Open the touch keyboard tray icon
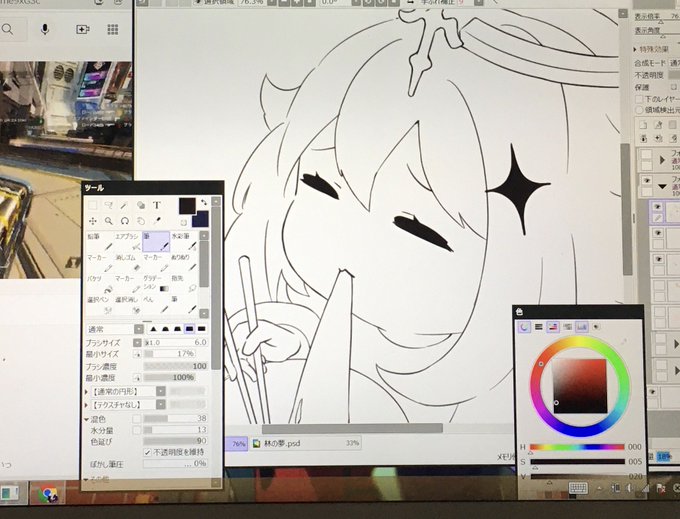Viewport: 680px width, 519px height. tap(578, 488)
